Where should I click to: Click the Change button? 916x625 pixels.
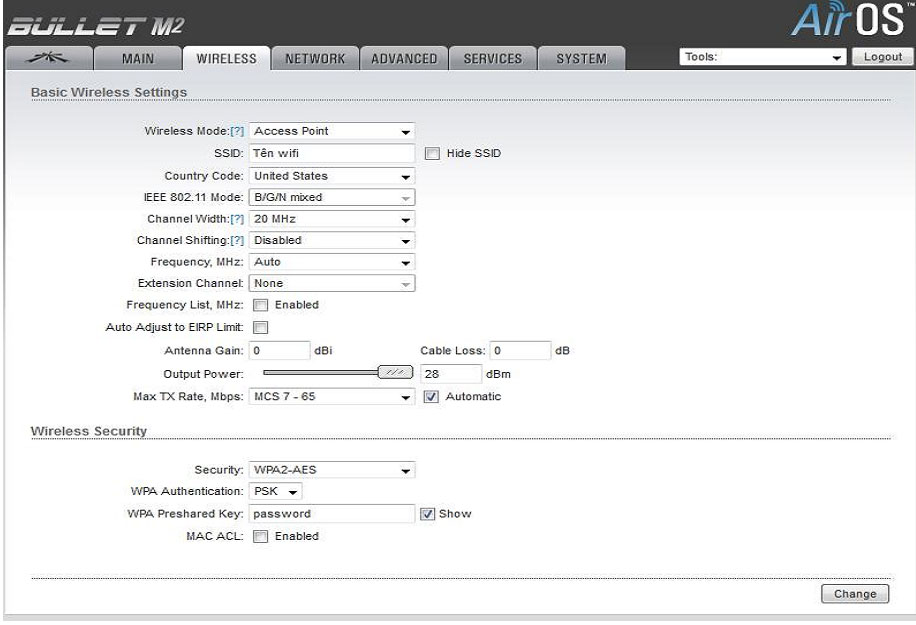coord(854,593)
